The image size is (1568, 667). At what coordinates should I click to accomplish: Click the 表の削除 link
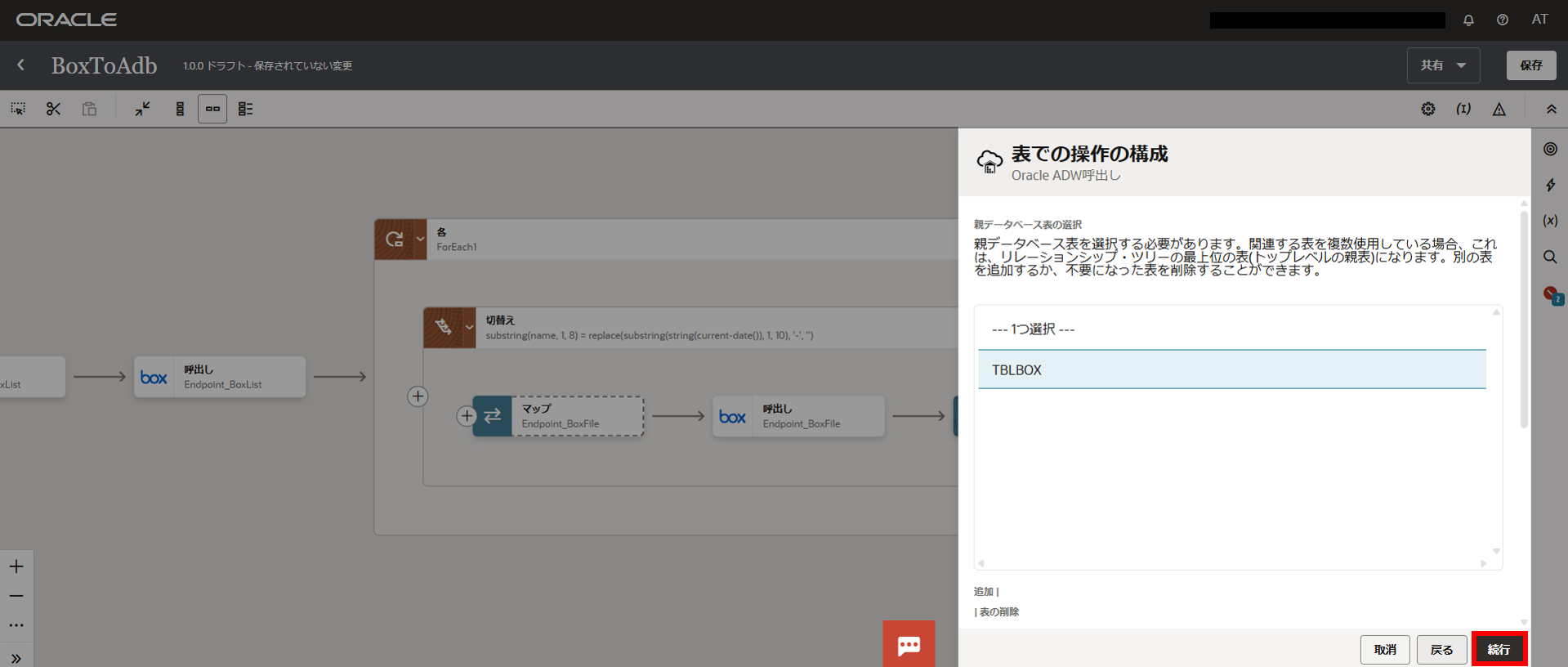click(998, 611)
